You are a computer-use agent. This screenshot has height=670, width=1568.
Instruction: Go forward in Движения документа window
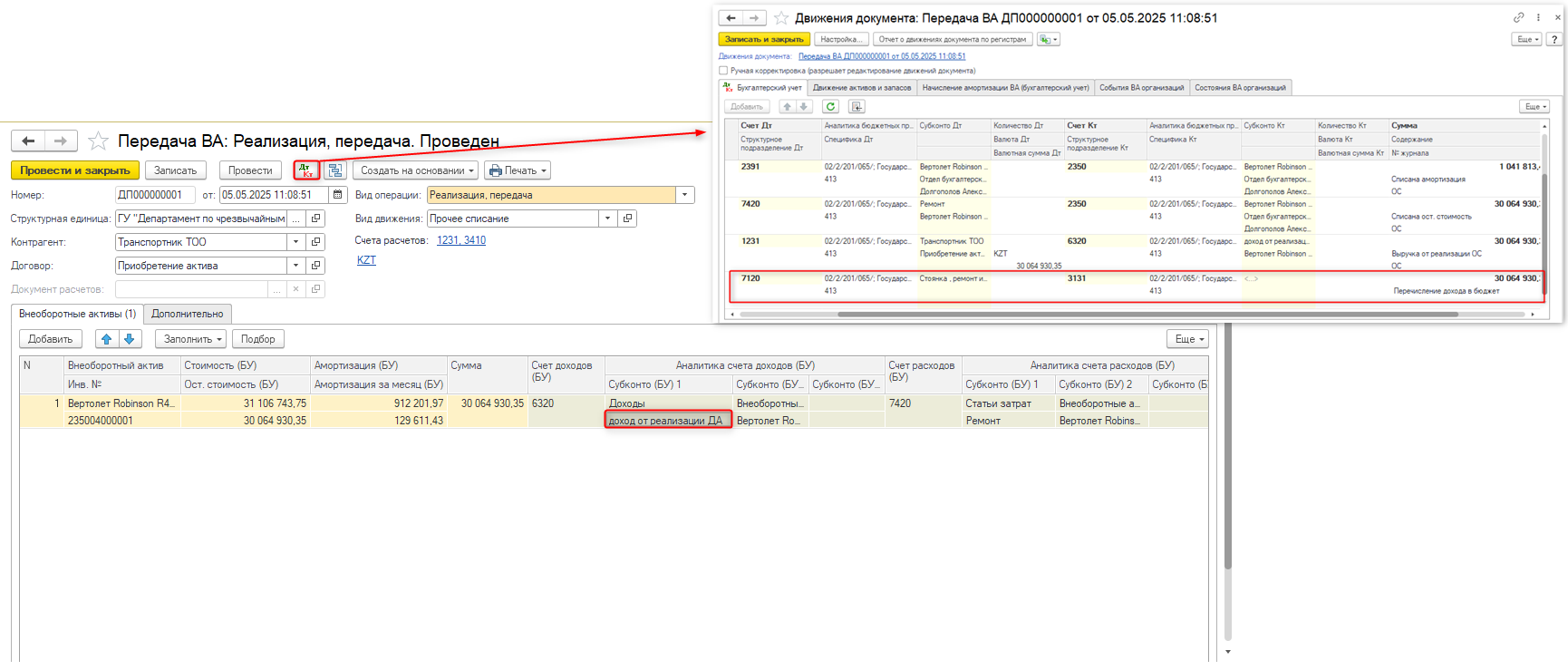[754, 18]
